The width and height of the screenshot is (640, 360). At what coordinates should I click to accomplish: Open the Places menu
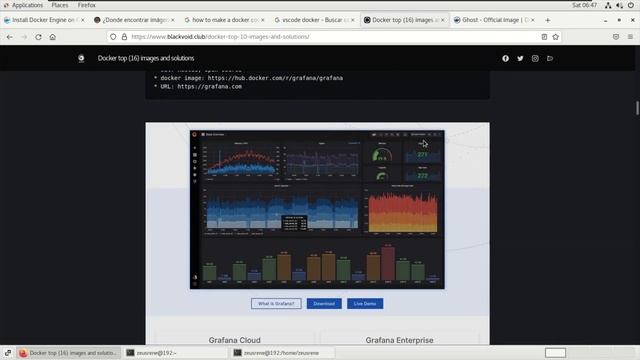click(x=60, y=5)
